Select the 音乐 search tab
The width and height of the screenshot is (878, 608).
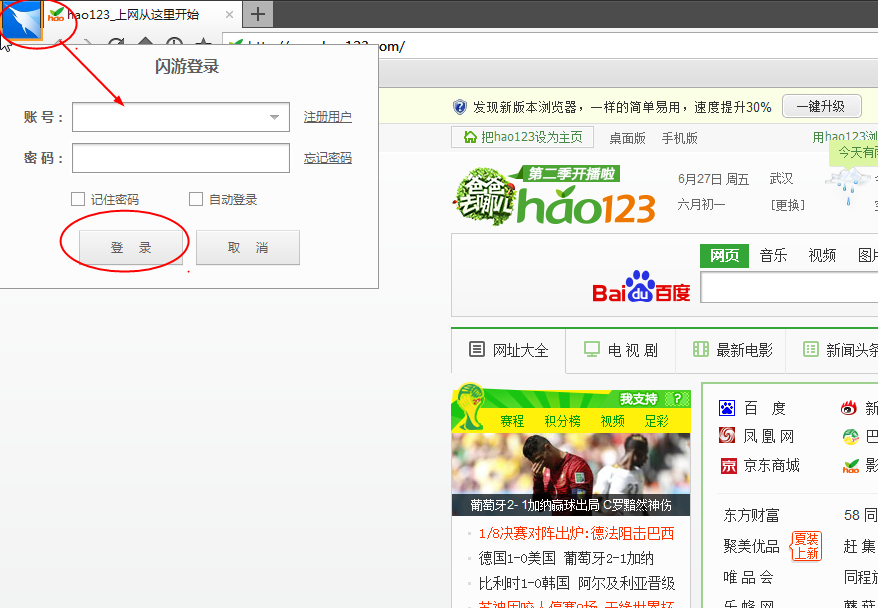tap(773, 255)
